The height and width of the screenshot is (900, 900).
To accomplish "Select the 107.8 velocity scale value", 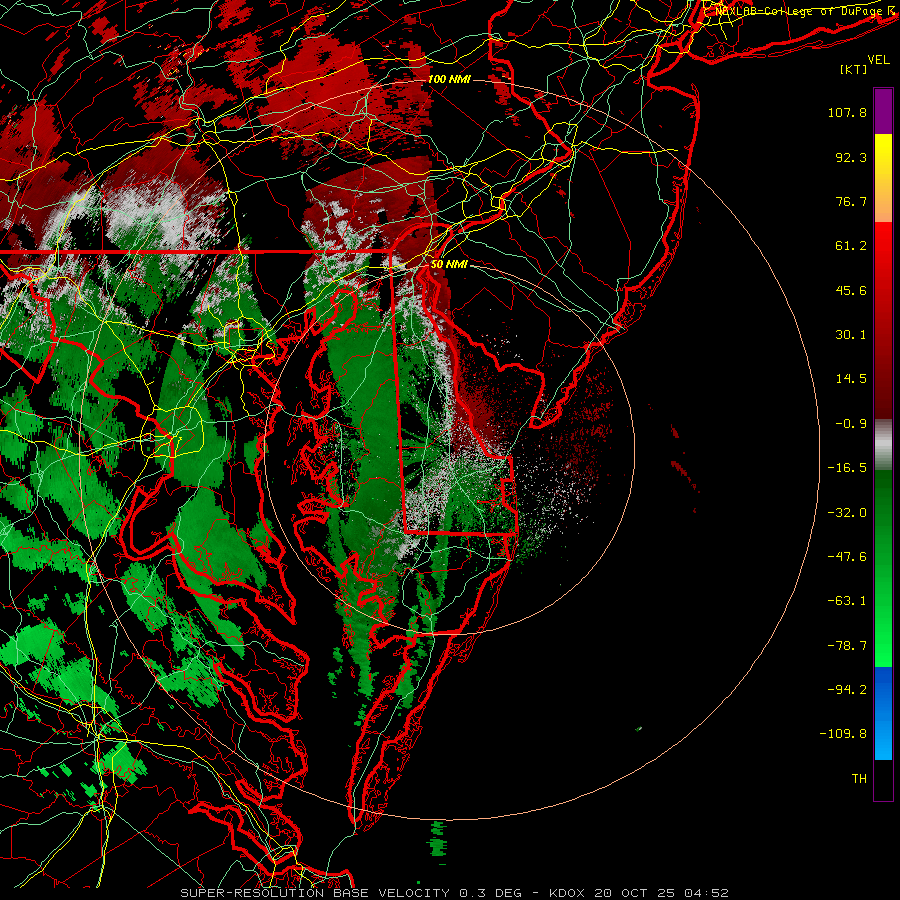I will coord(847,112).
